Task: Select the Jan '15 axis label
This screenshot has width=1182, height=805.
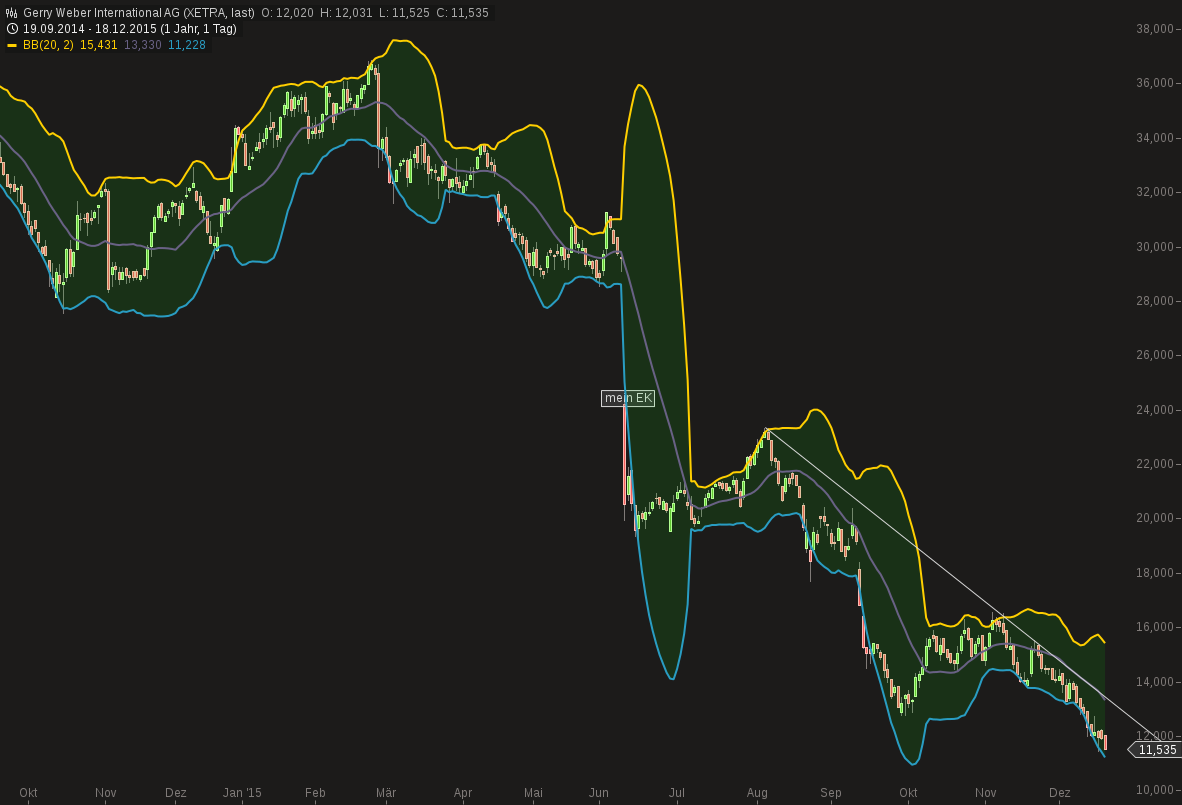Action: (243, 792)
